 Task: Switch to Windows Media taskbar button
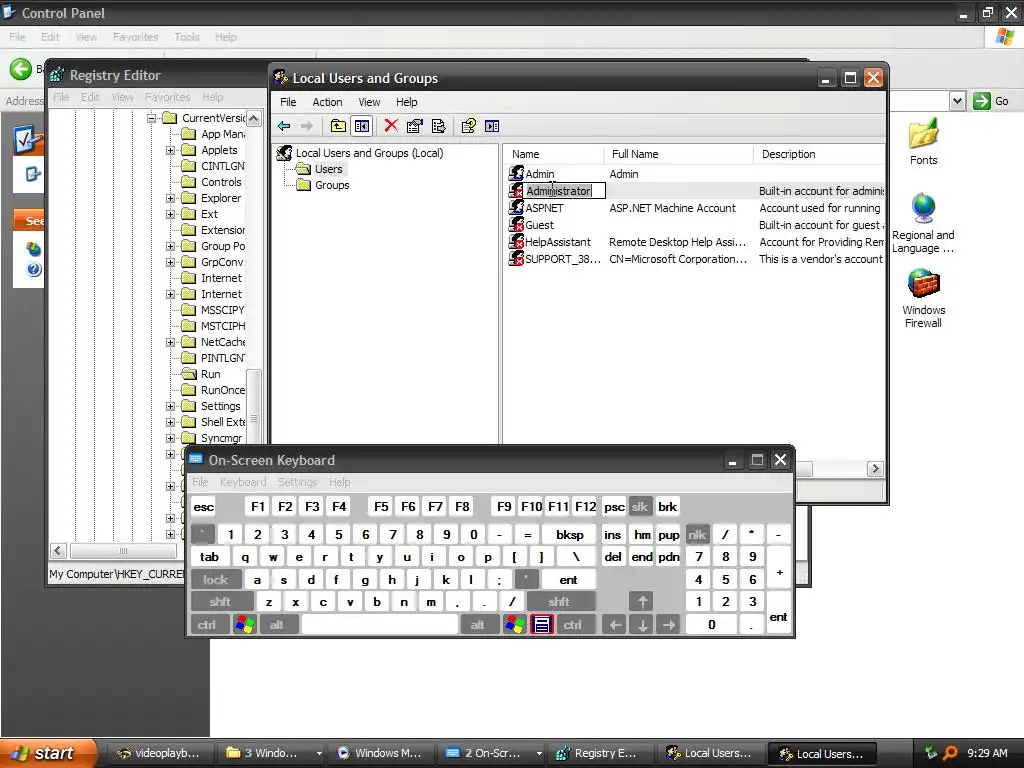(x=383, y=753)
